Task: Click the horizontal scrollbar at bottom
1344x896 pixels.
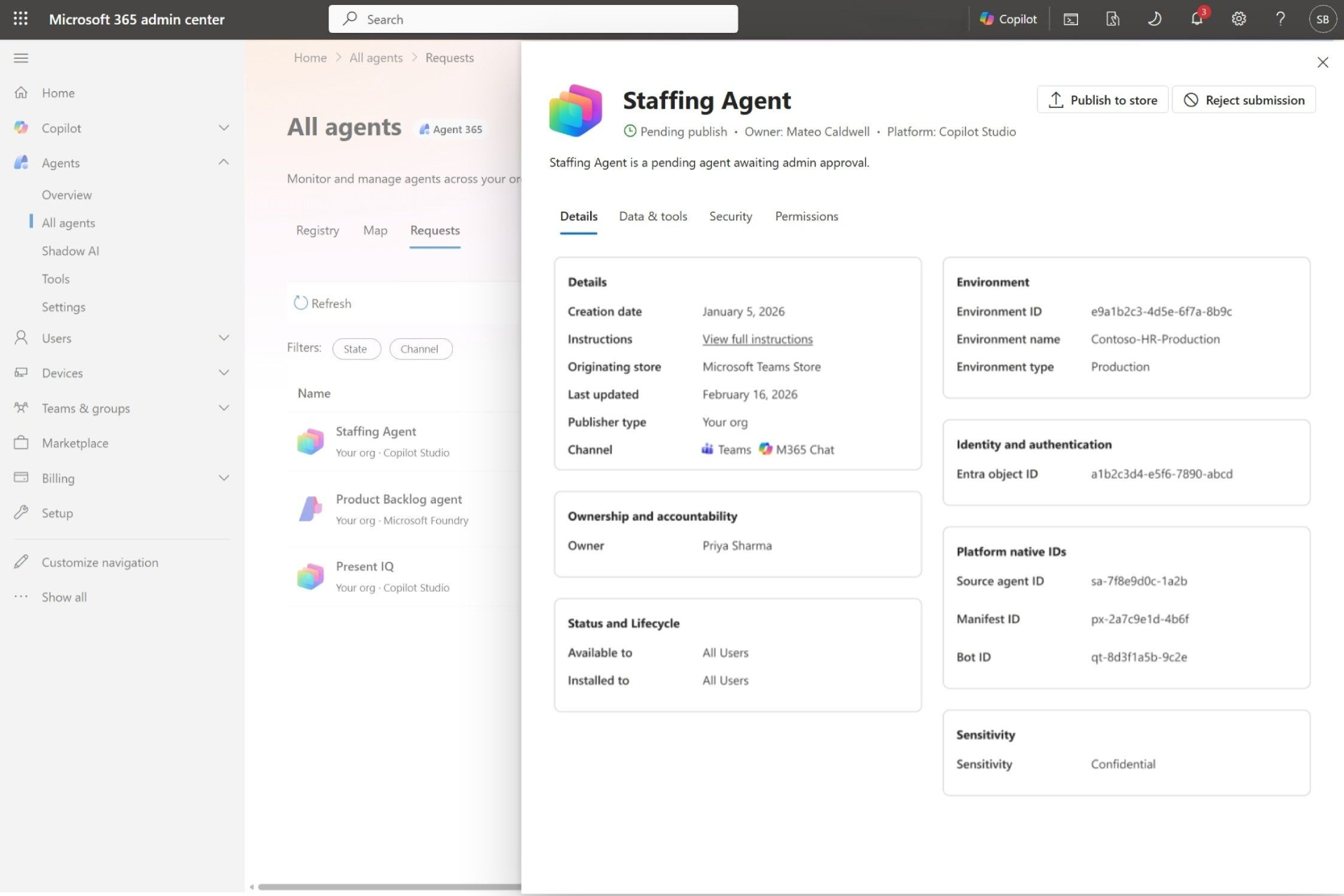Action: click(x=389, y=887)
